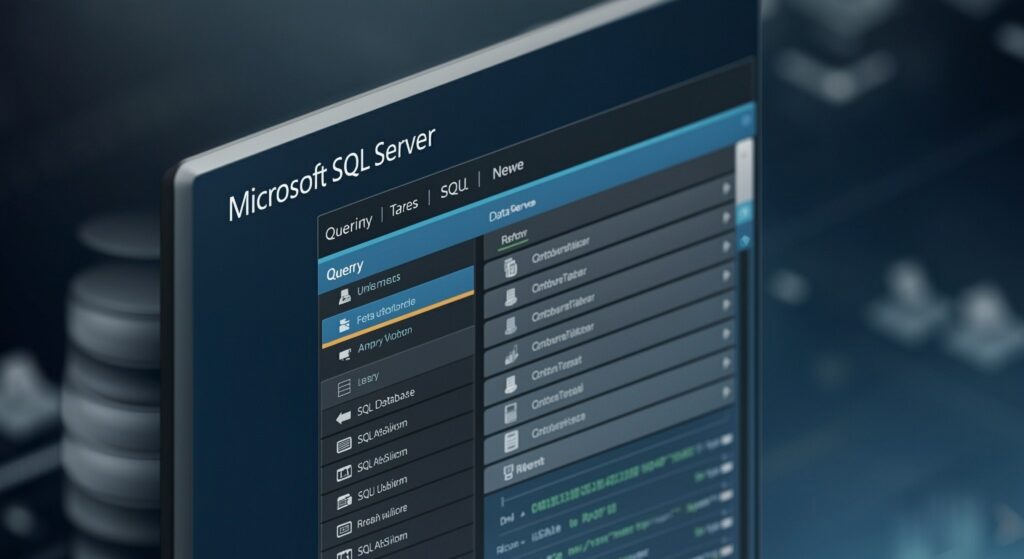Click the icon next to Rresh sidebar item

[343, 524]
